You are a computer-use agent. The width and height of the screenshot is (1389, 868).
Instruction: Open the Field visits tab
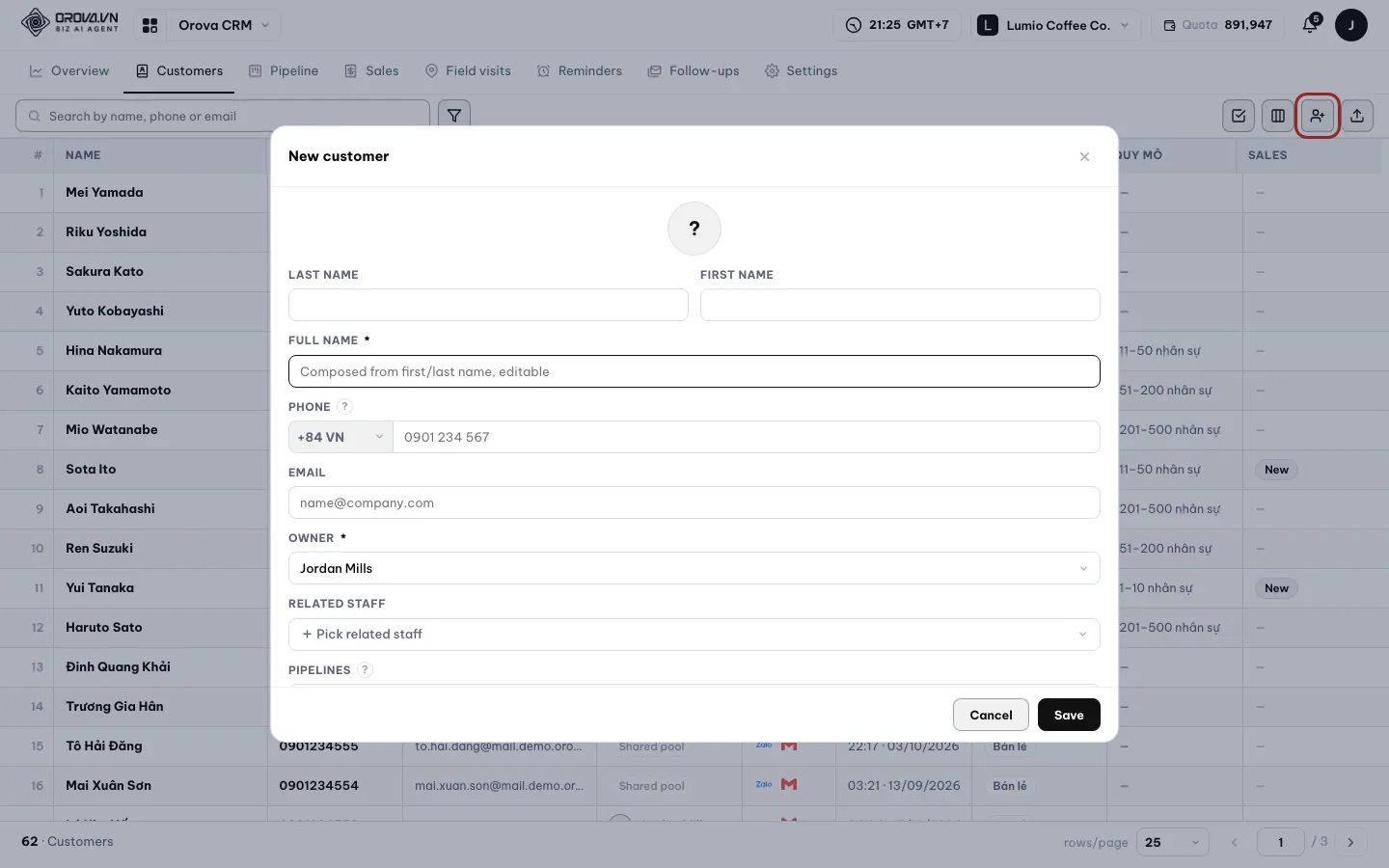coord(468,70)
